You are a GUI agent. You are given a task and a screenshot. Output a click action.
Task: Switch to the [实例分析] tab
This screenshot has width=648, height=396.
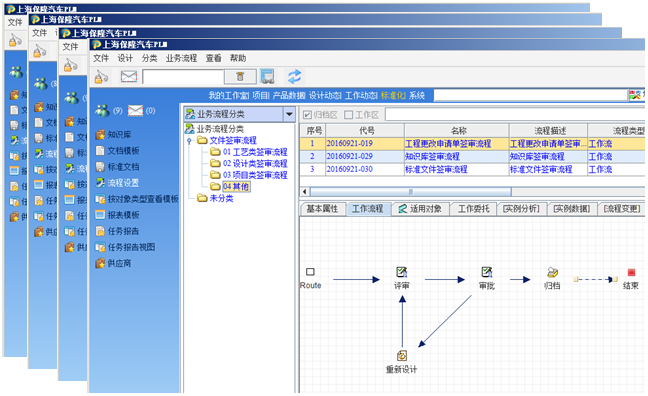522,209
